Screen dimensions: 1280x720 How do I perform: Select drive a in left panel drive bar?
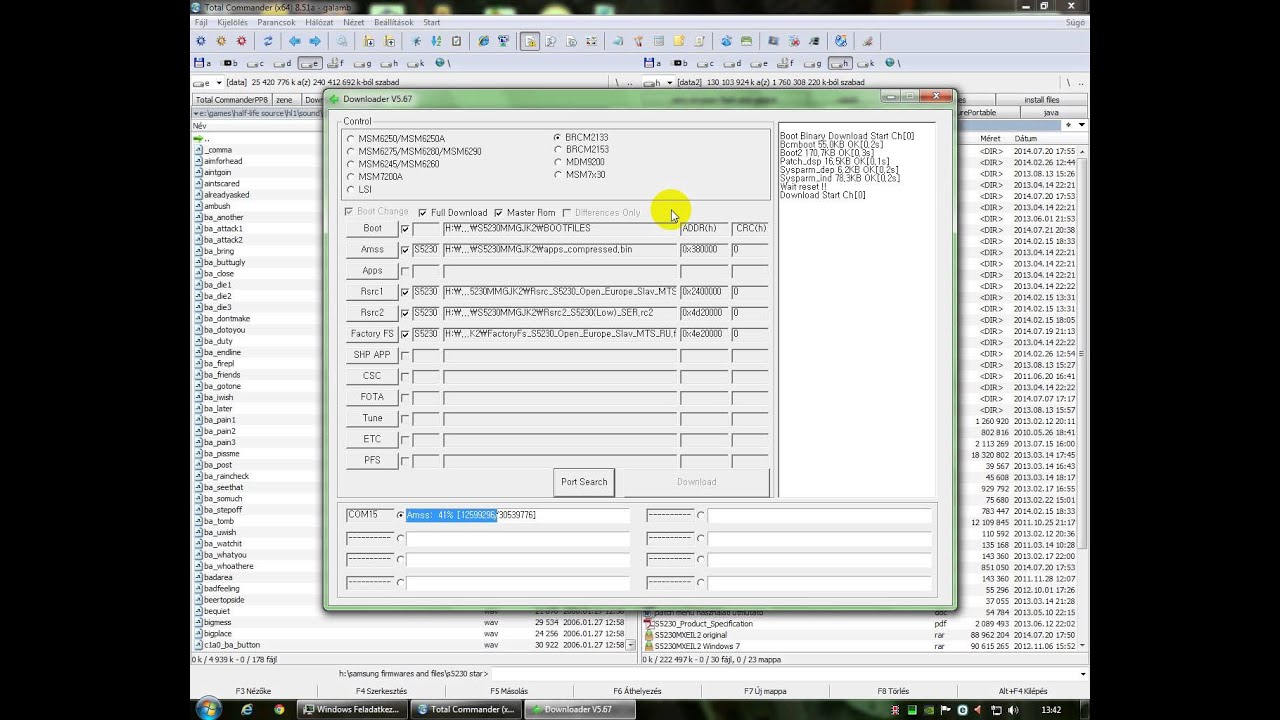pyautogui.click(x=204, y=62)
